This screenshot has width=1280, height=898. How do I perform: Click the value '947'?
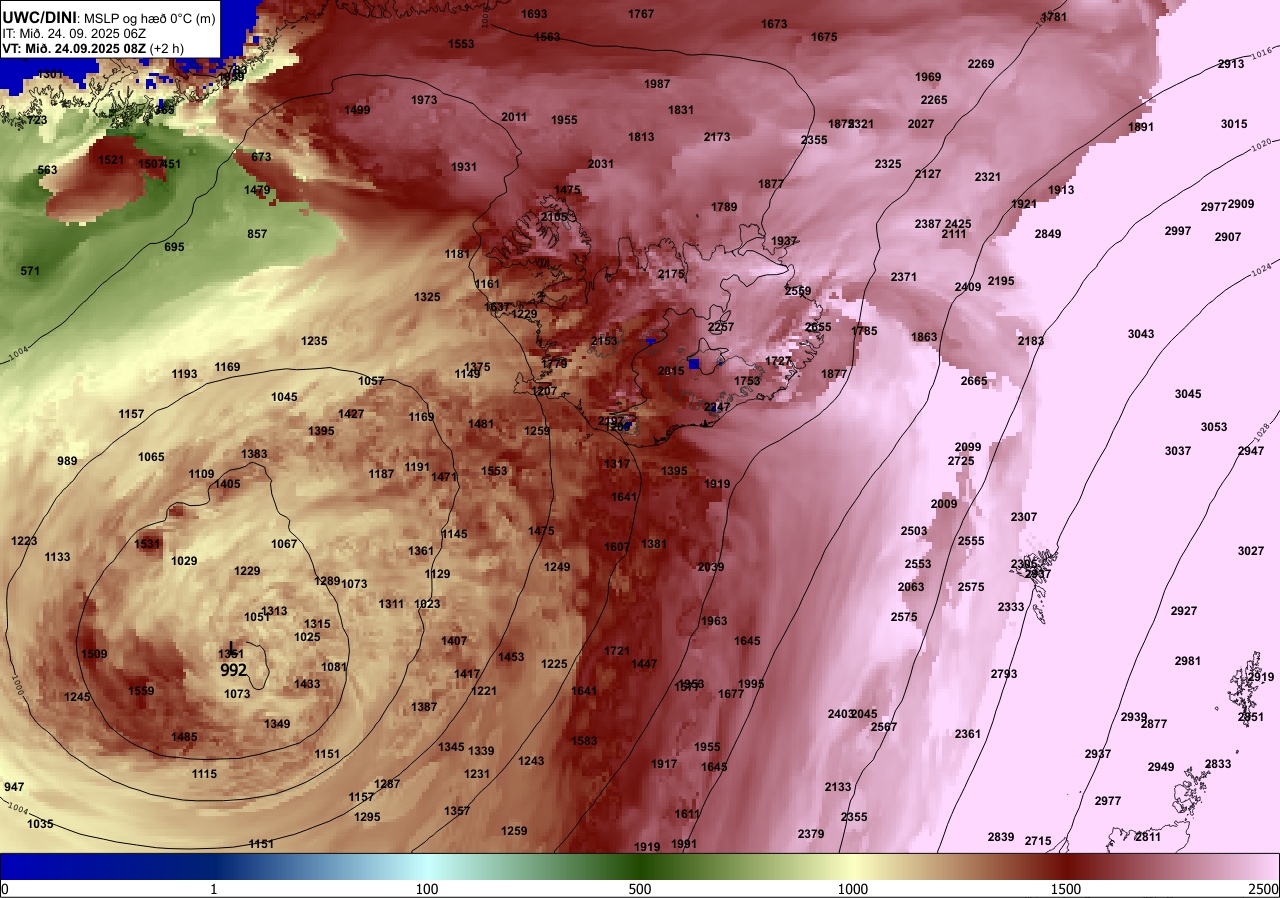coord(14,787)
